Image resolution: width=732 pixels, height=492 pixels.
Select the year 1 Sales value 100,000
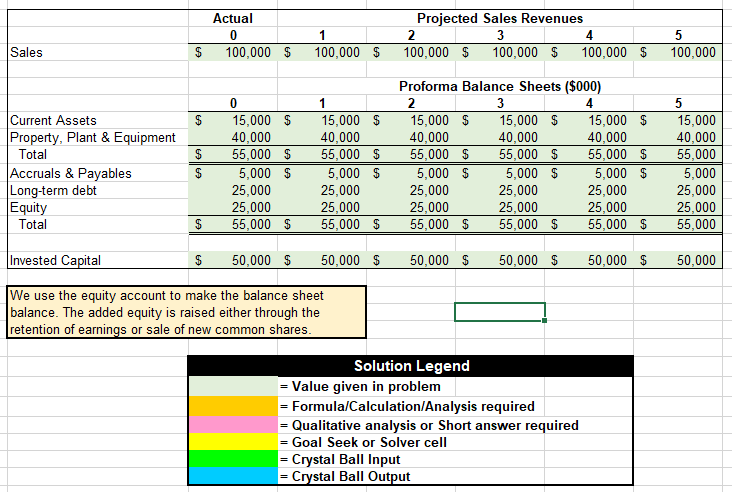click(x=337, y=52)
